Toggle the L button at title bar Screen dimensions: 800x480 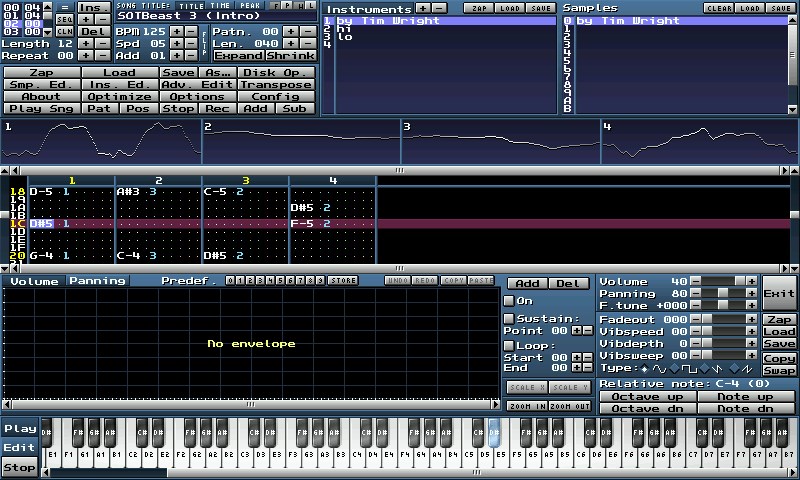pyautogui.click(x=311, y=6)
